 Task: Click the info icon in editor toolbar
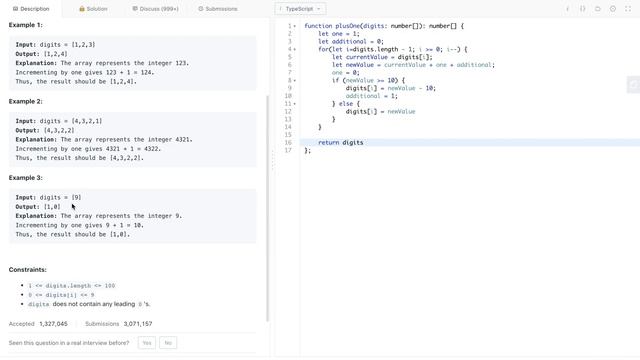(x=567, y=9)
